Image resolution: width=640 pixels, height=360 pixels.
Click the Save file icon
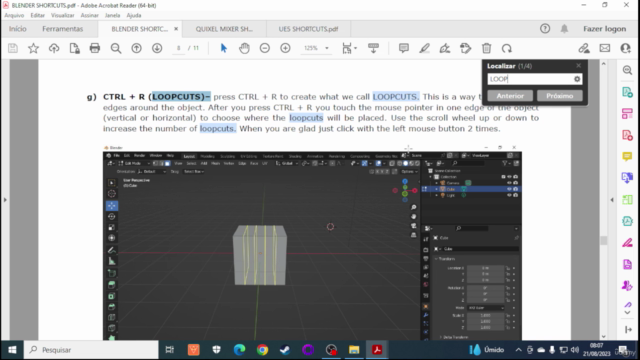[13, 48]
